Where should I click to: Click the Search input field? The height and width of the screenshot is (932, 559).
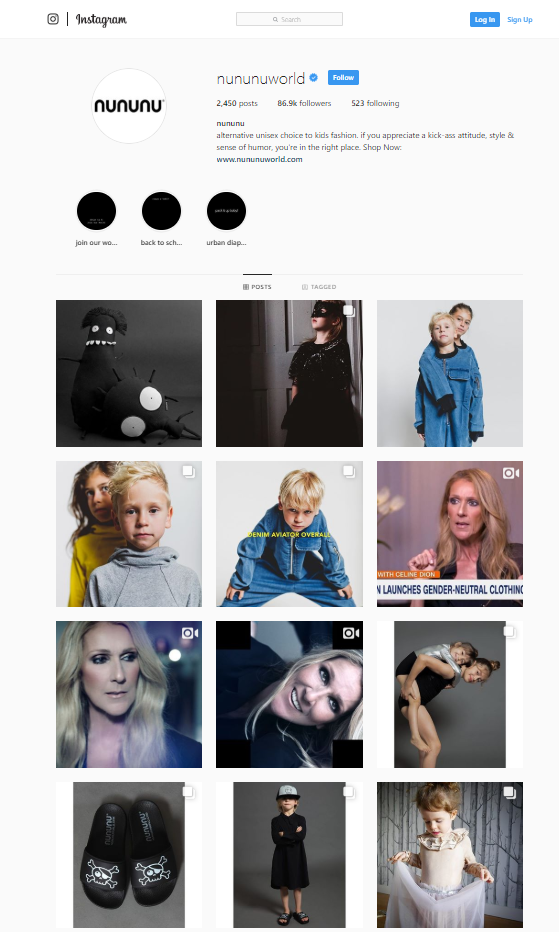[x=289, y=19]
